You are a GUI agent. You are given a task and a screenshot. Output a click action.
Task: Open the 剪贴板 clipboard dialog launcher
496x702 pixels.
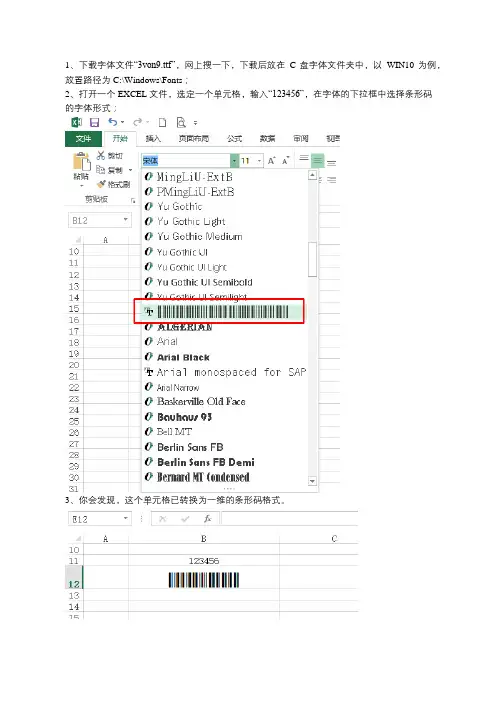133,201
